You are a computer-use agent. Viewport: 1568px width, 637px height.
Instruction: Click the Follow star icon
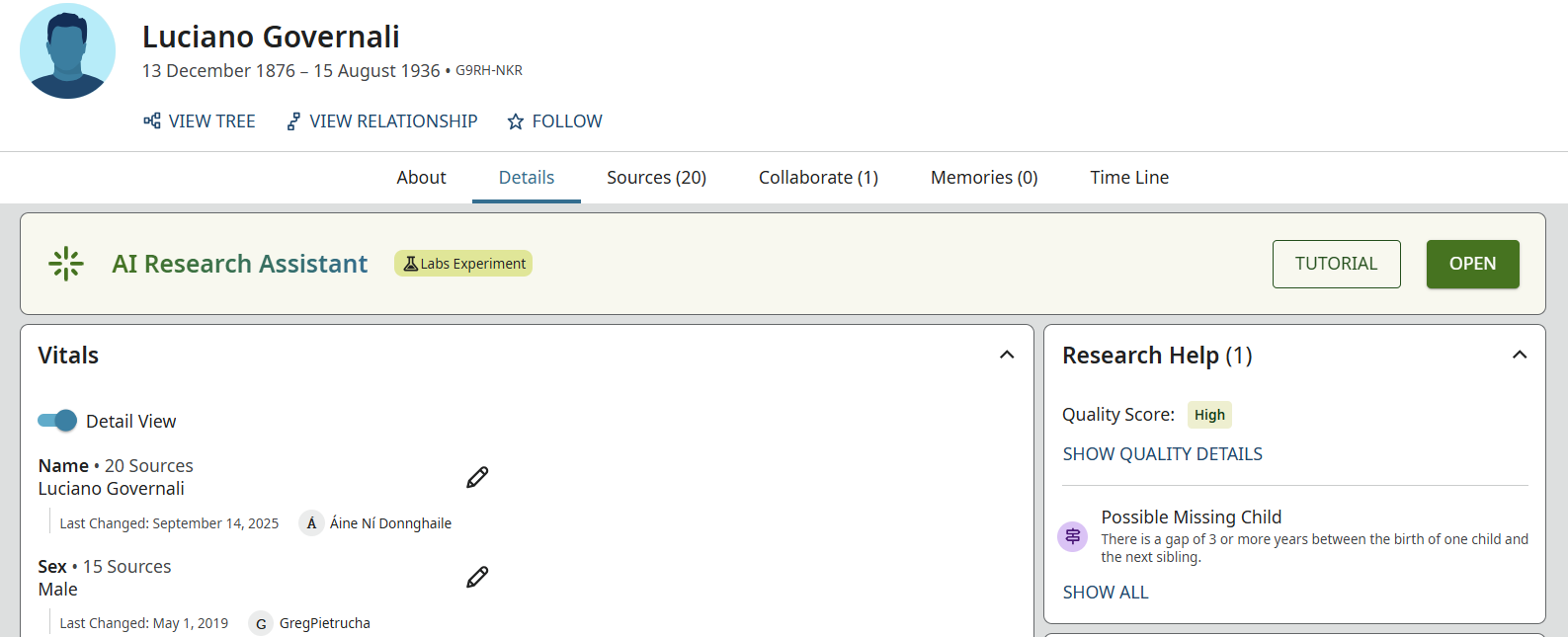coord(516,121)
